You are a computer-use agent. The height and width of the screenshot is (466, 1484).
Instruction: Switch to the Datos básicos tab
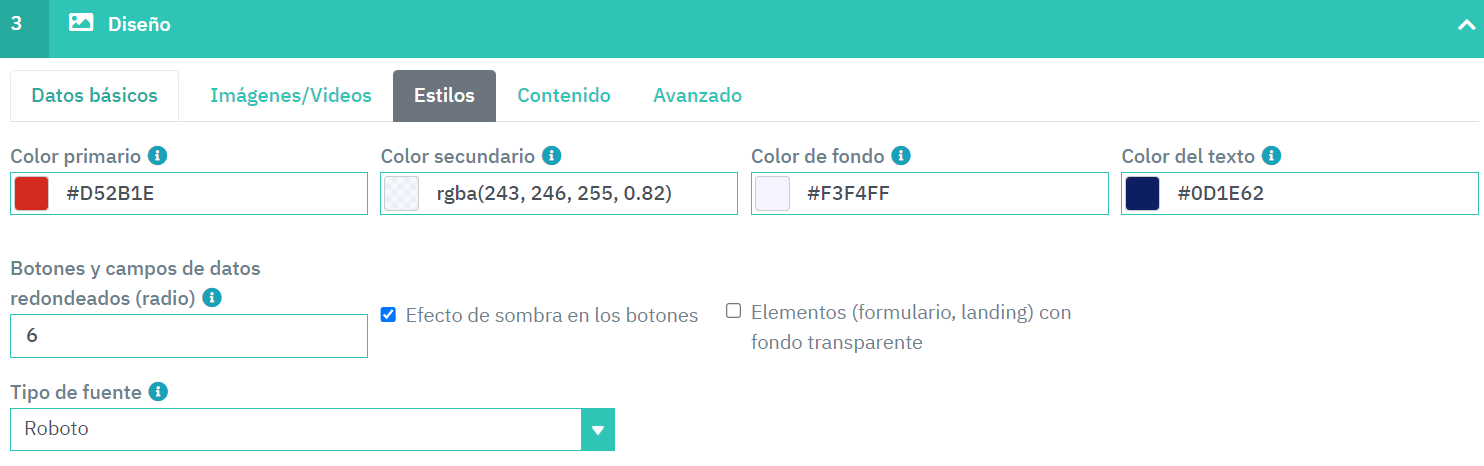pos(94,96)
